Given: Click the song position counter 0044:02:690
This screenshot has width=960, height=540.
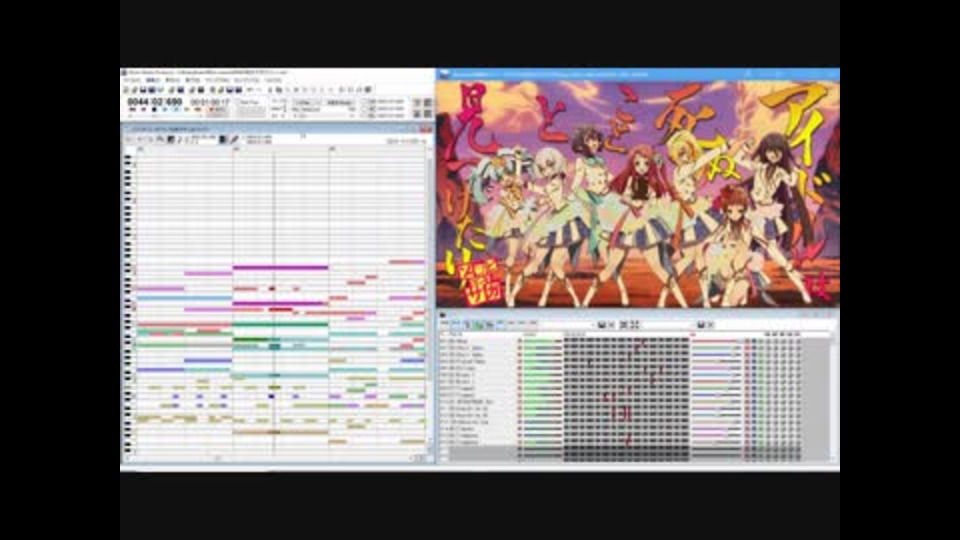Looking at the screenshot, I should click(155, 101).
